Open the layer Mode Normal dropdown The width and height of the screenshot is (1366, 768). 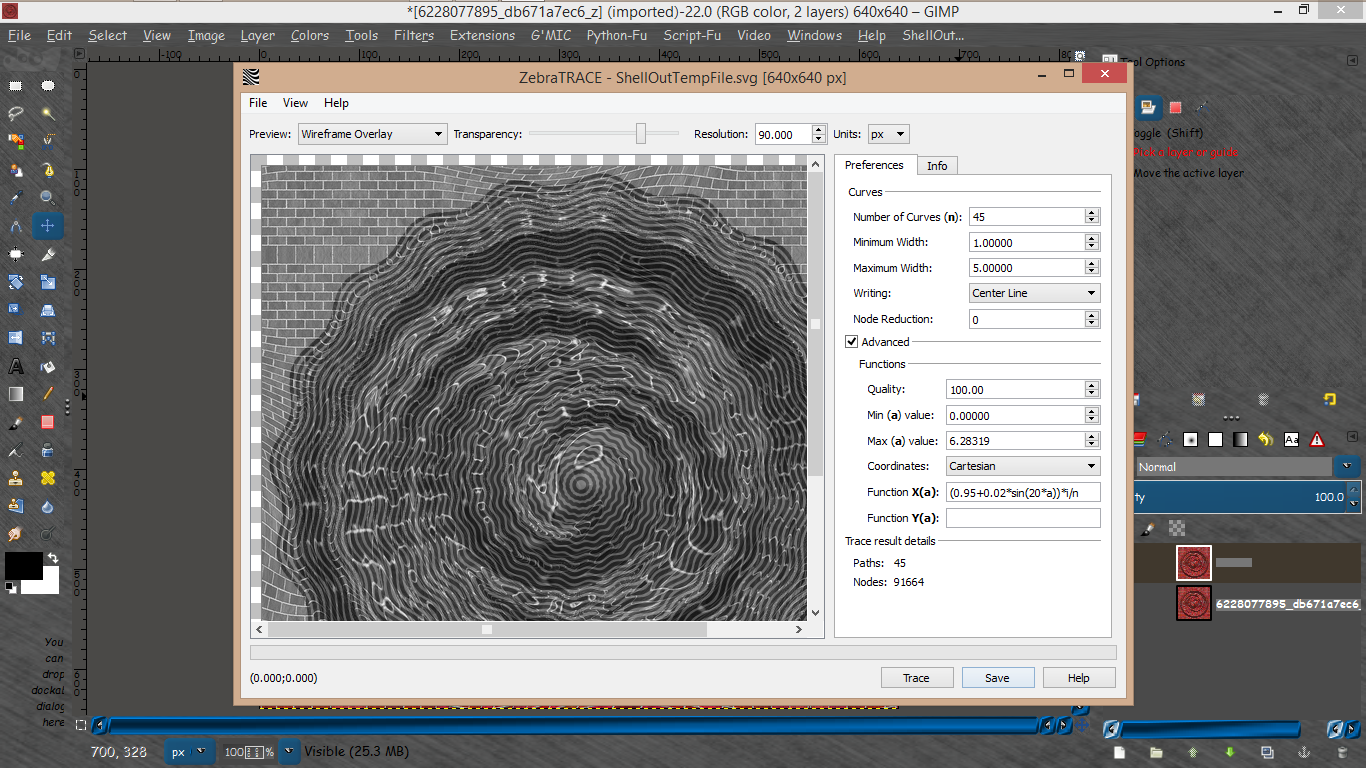point(1247,467)
